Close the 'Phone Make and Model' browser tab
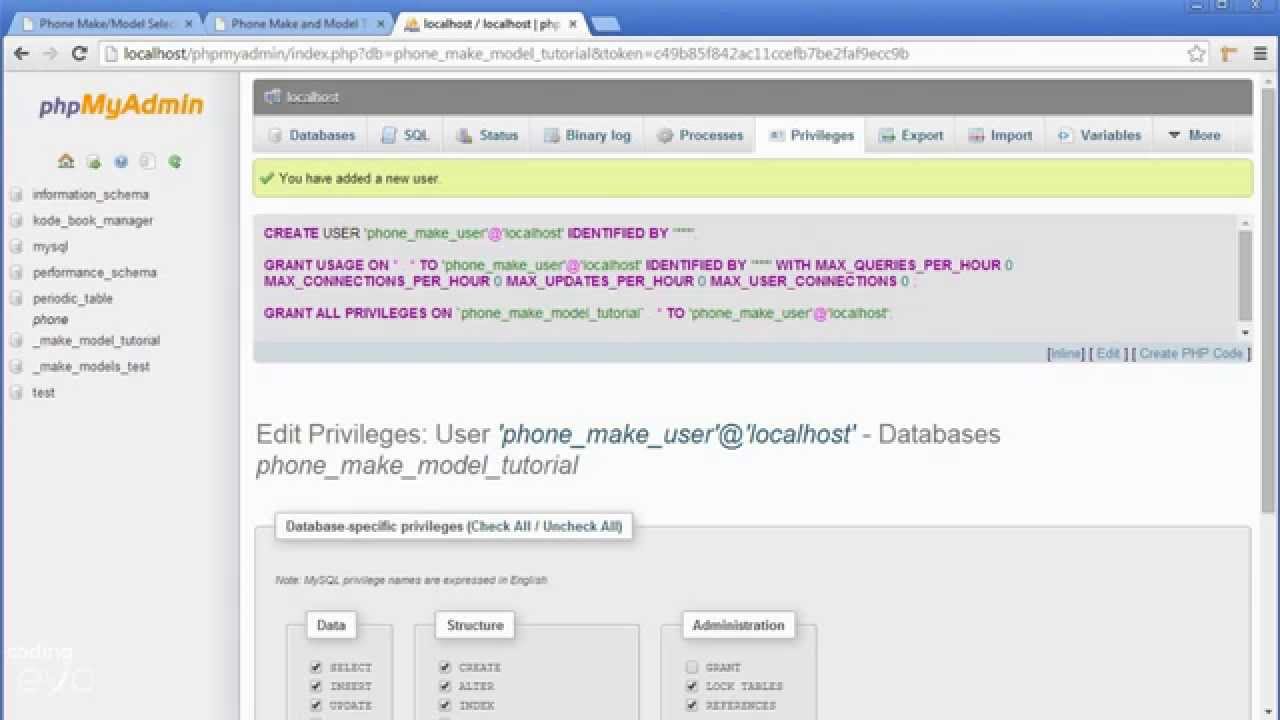The width and height of the screenshot is (1280, 720). click(380, 23)
